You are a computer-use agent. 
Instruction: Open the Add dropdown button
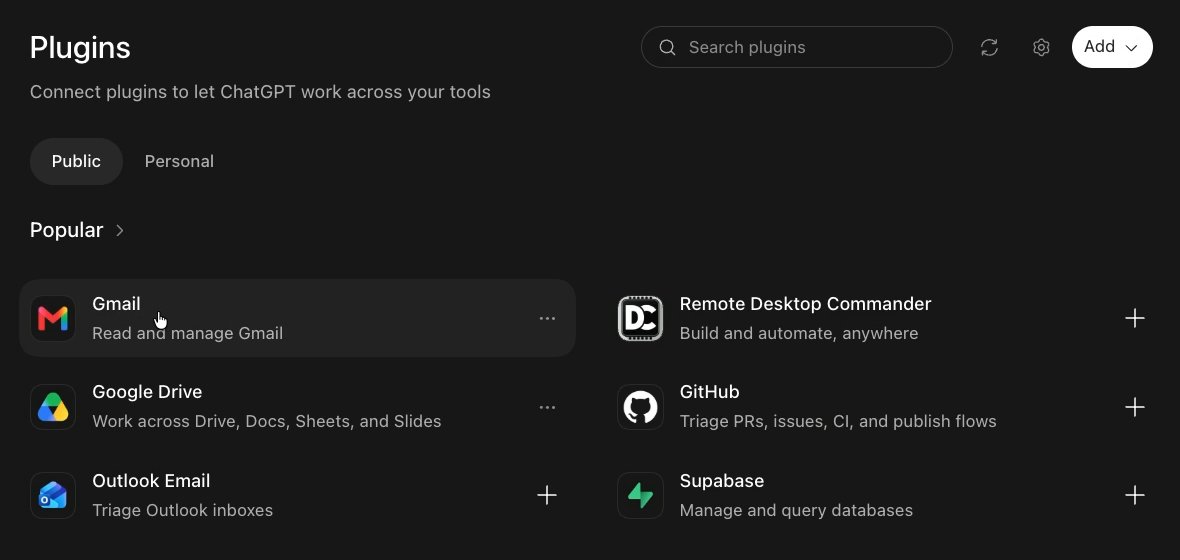[x=1112, y=47]
